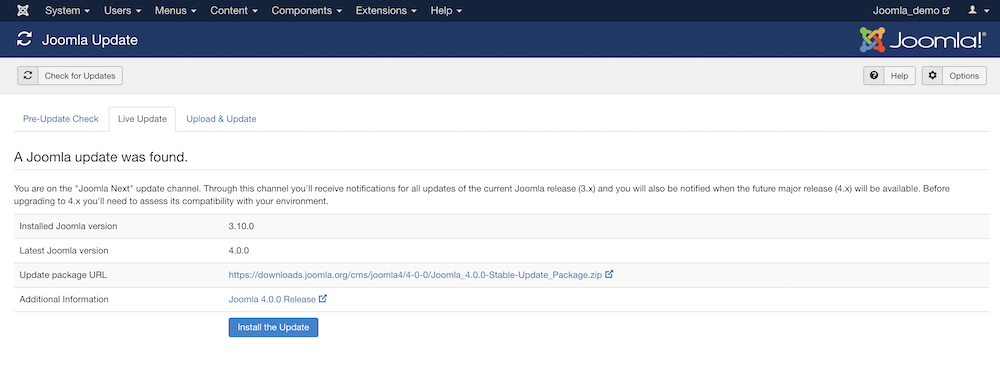Open the Extensions dropdown menu
Image resolution: width=1000 pixels, height=372 pixels.
(x=386, y=11)
